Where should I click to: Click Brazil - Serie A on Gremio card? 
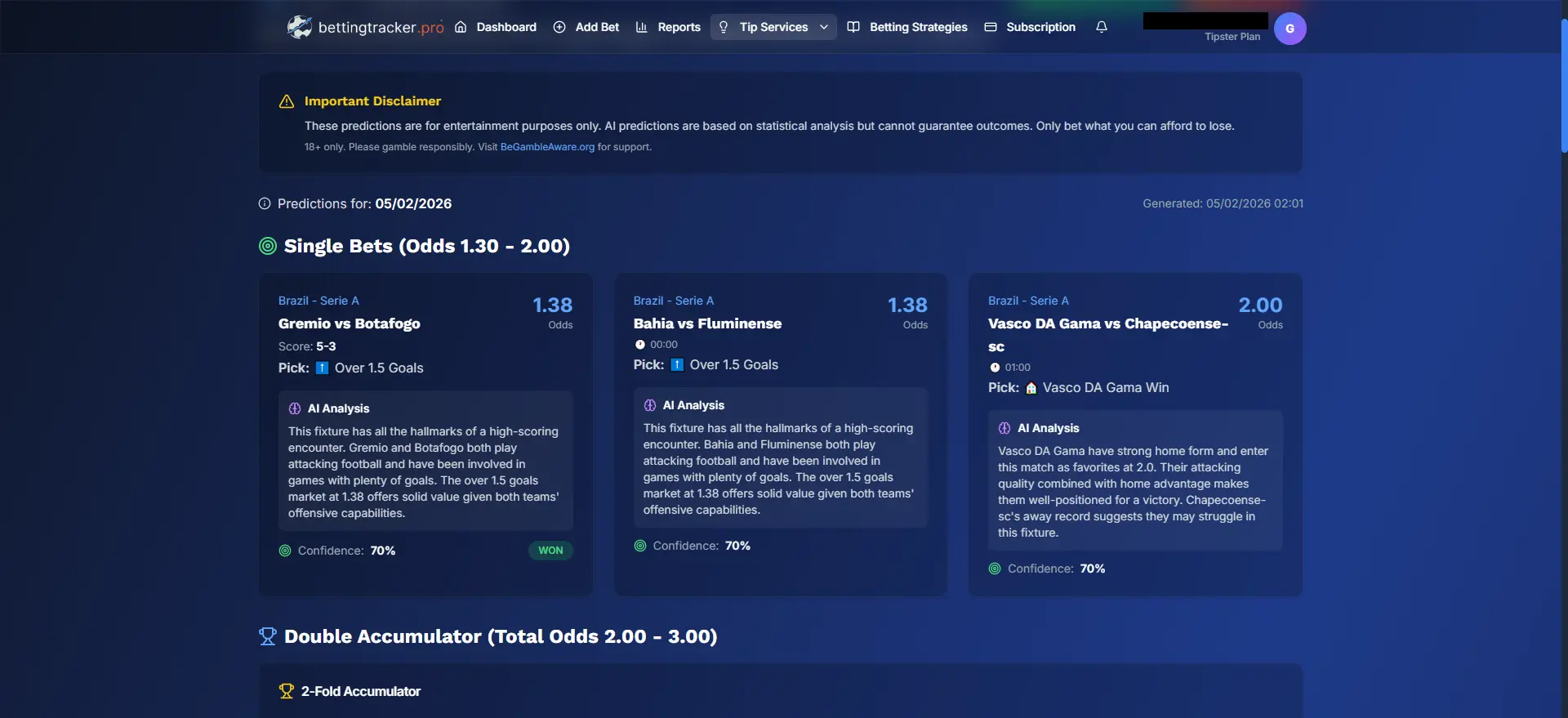pos(318,301)
